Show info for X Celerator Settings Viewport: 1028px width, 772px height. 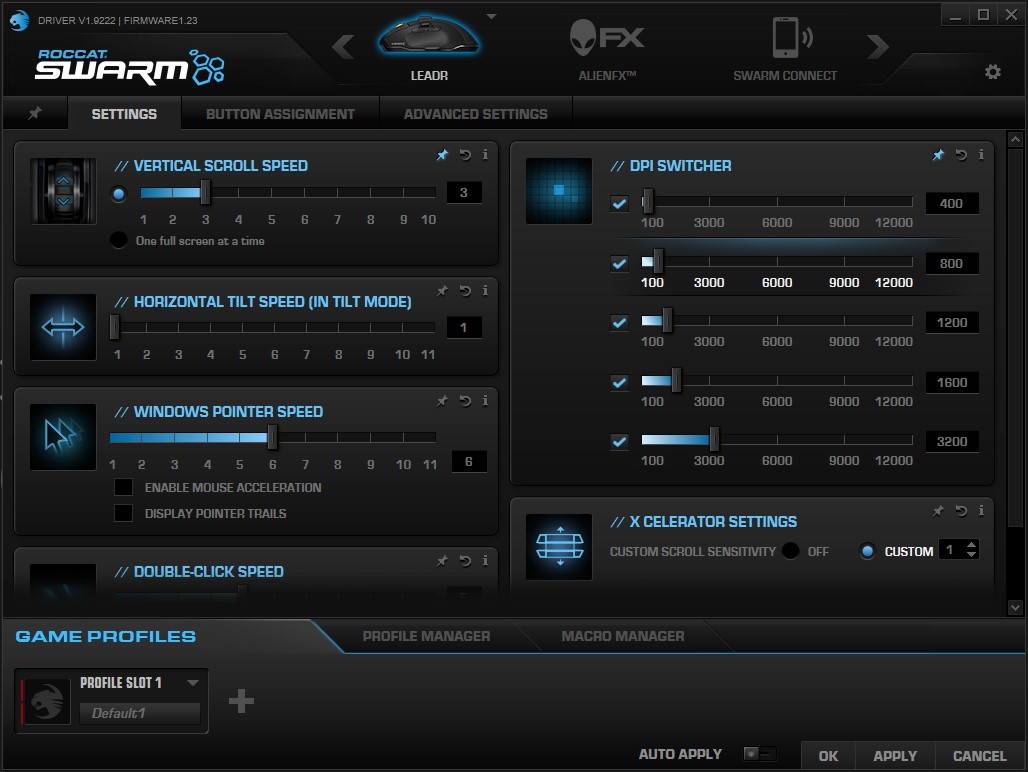tap(981, 511)
